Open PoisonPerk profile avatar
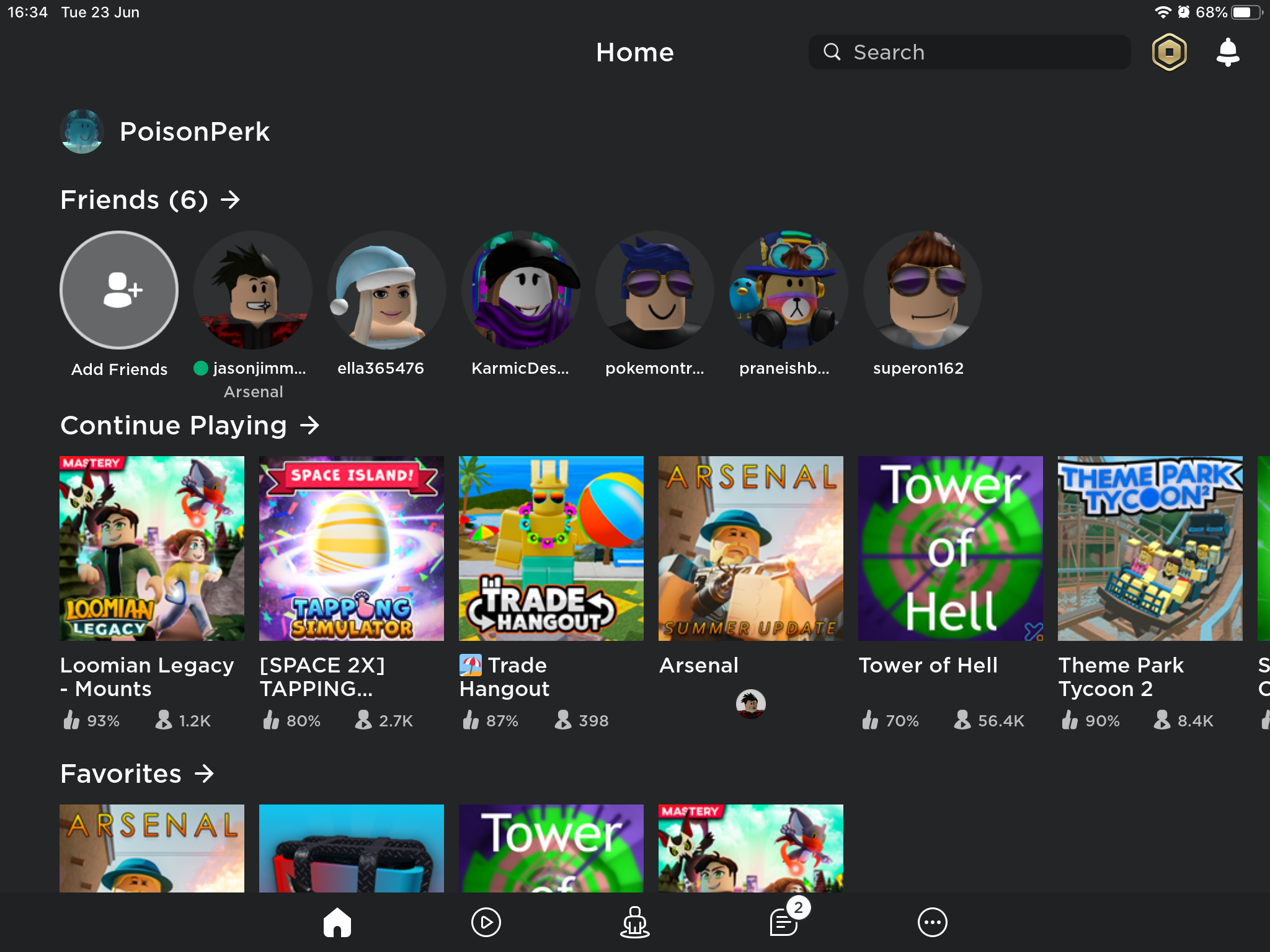This screenshot has height=952, width=1270. (82, 131)
